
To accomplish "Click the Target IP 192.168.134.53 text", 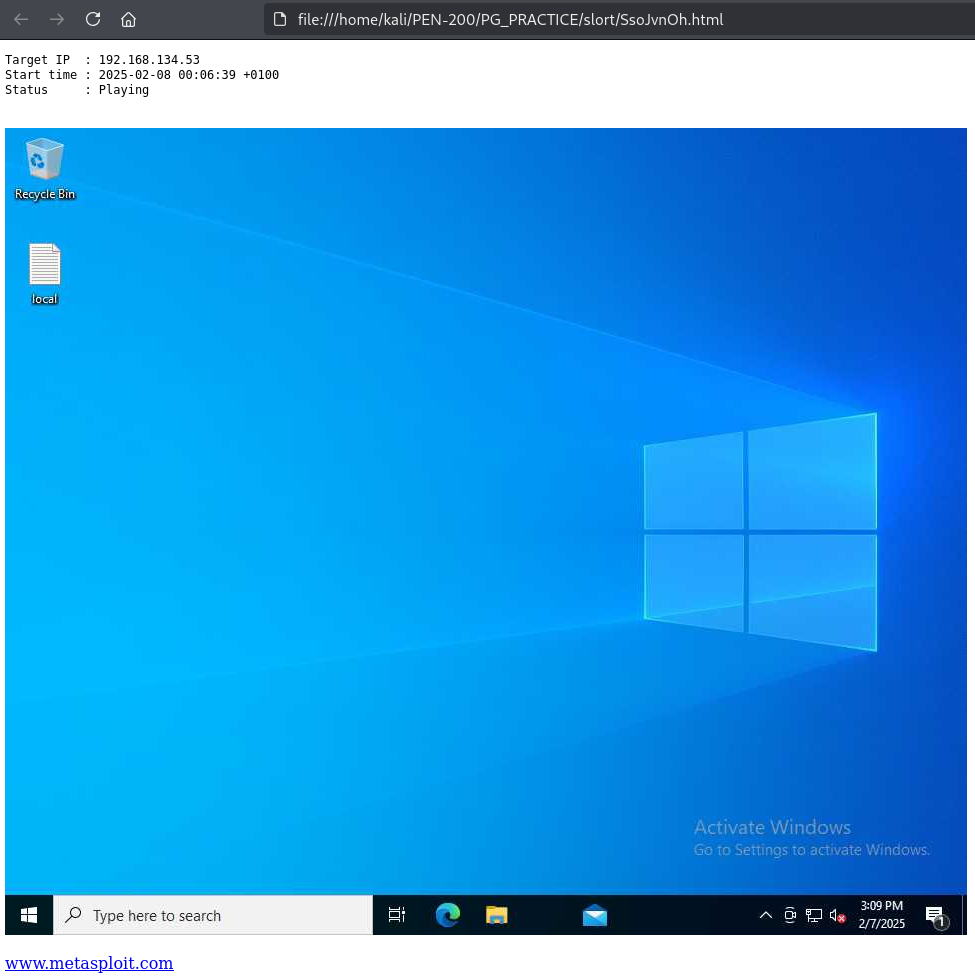I will 102,60.
